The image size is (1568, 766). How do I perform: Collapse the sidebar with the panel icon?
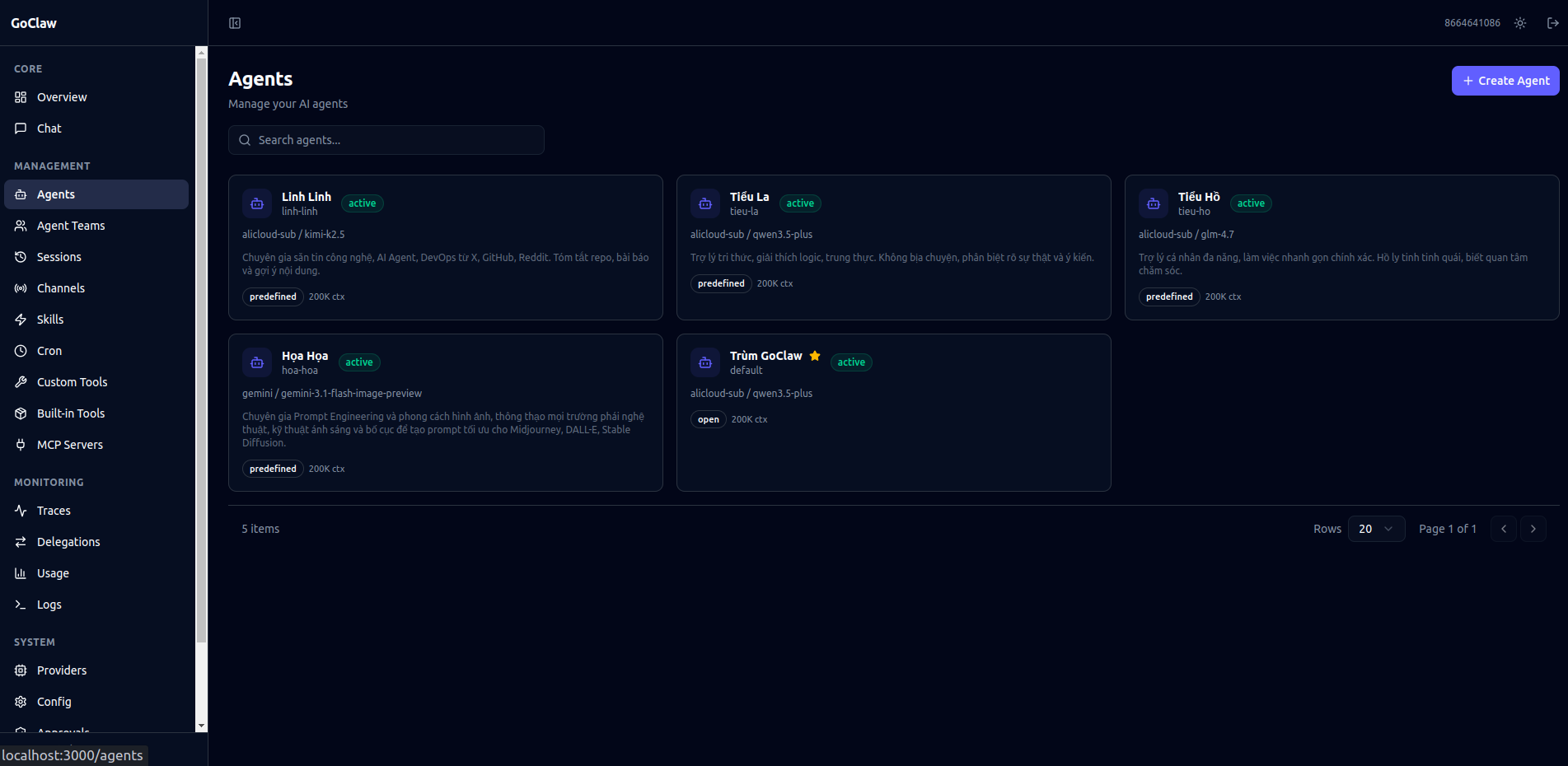(x=235, y=23)
